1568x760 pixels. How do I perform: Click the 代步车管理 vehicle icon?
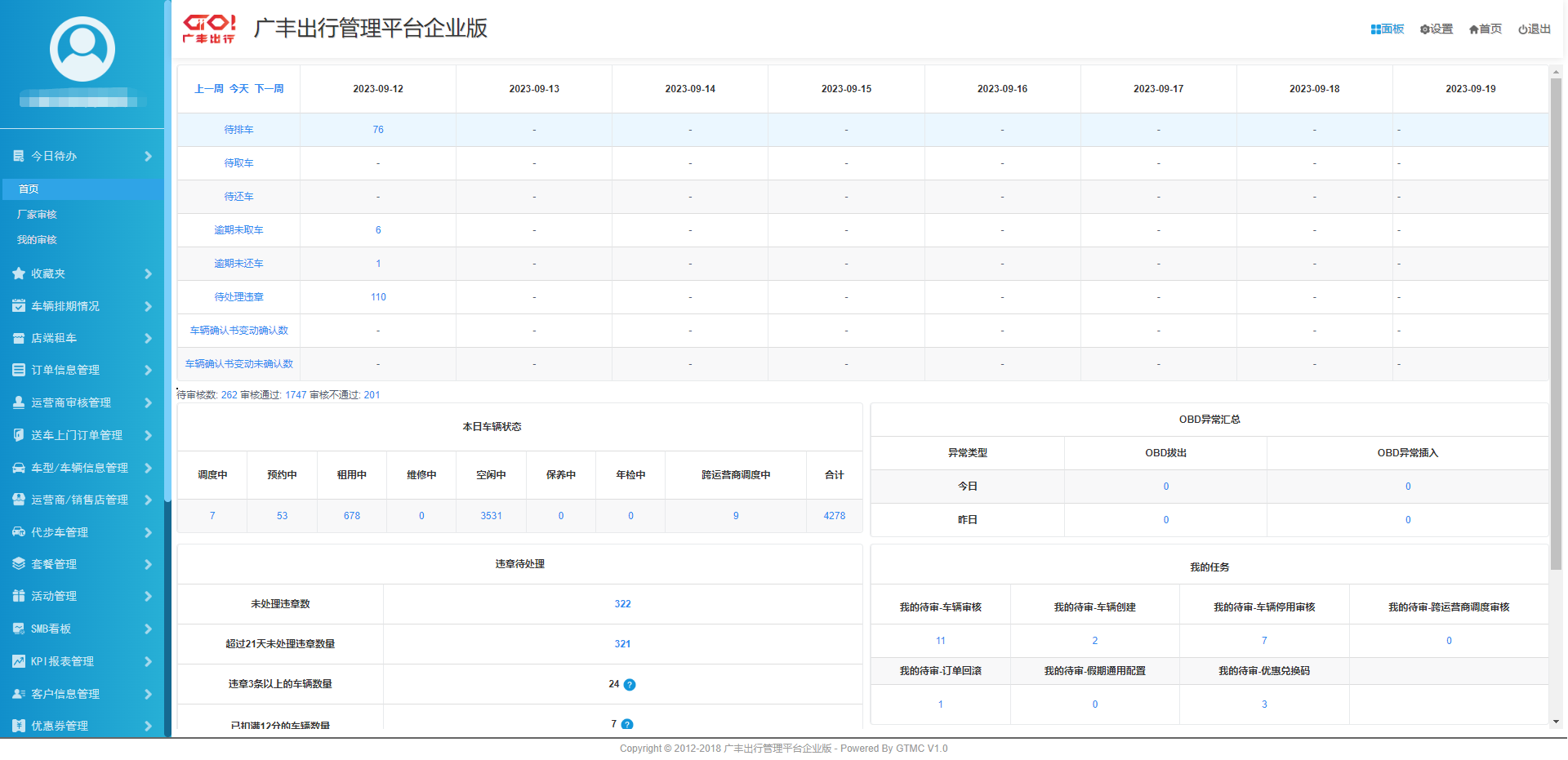click(x=19, y=532)
